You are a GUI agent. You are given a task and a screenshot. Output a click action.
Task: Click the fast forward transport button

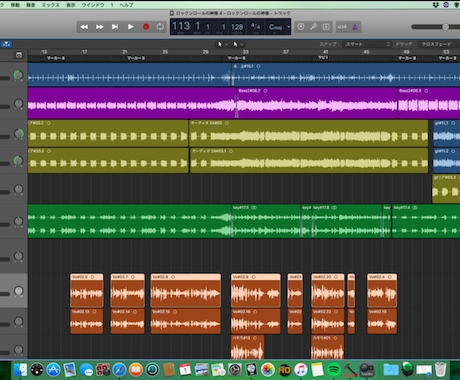(100, 27)
